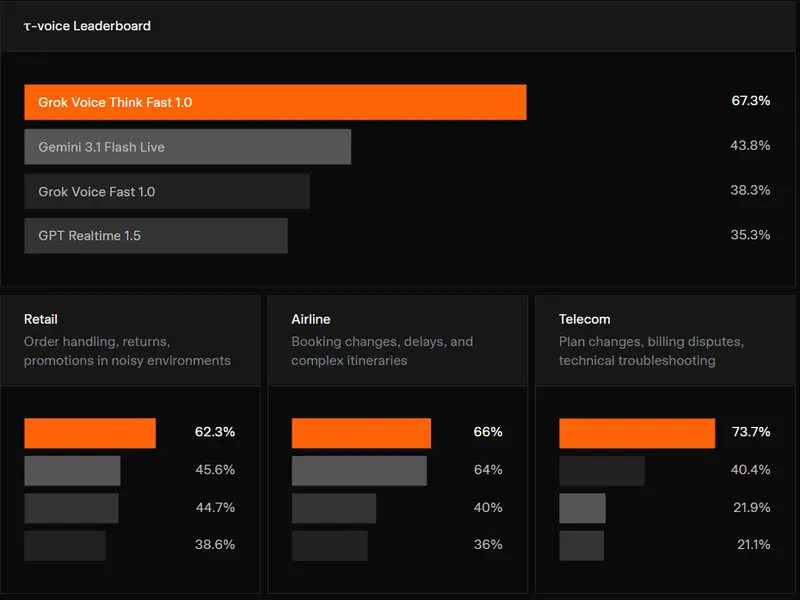Click the 40.4% Telecom value
Image resolution: width=800 pixels, height=600 pixels.
coord(751,469)
